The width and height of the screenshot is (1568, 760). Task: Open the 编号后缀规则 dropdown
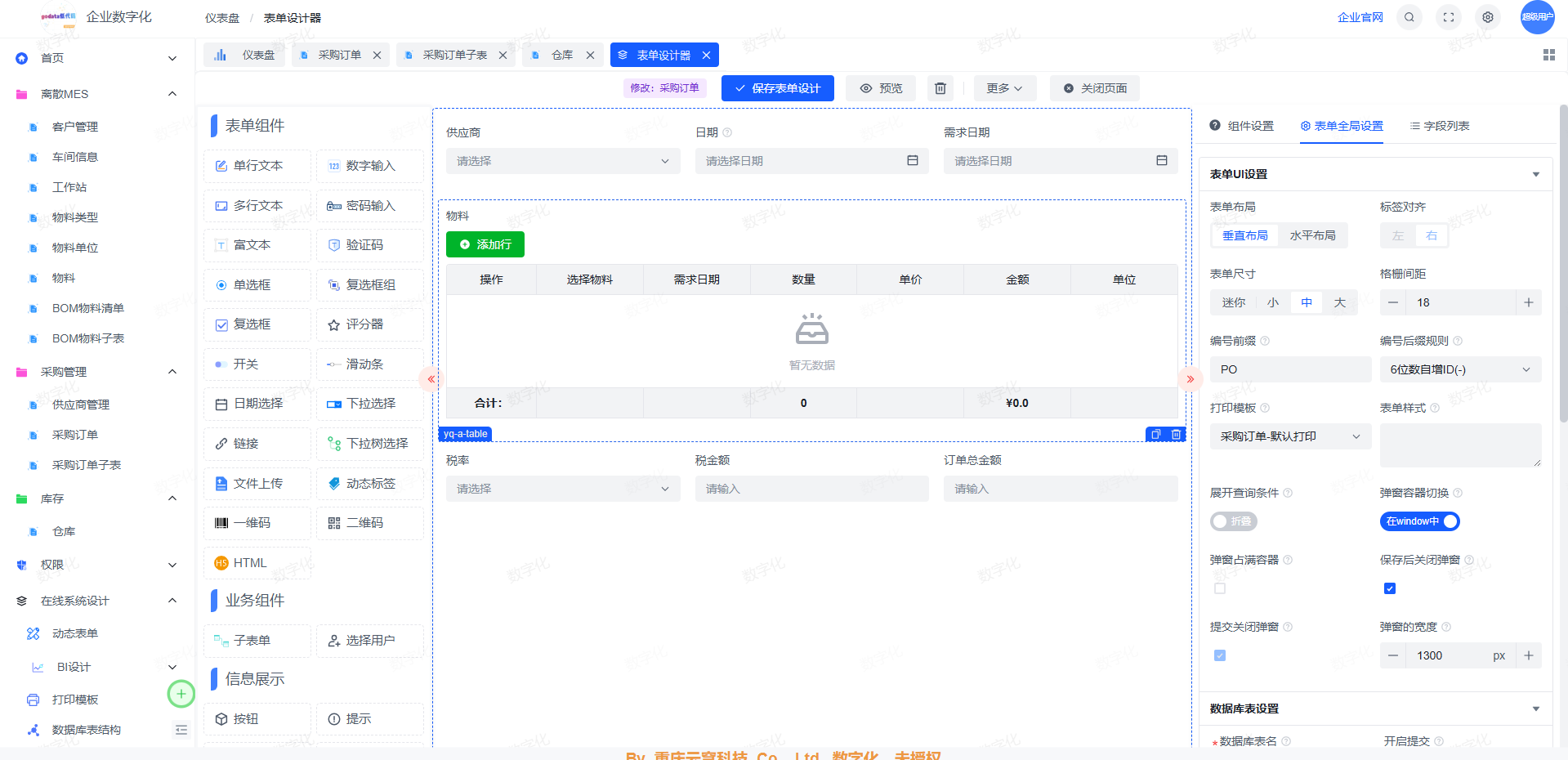coord(1459,369)
